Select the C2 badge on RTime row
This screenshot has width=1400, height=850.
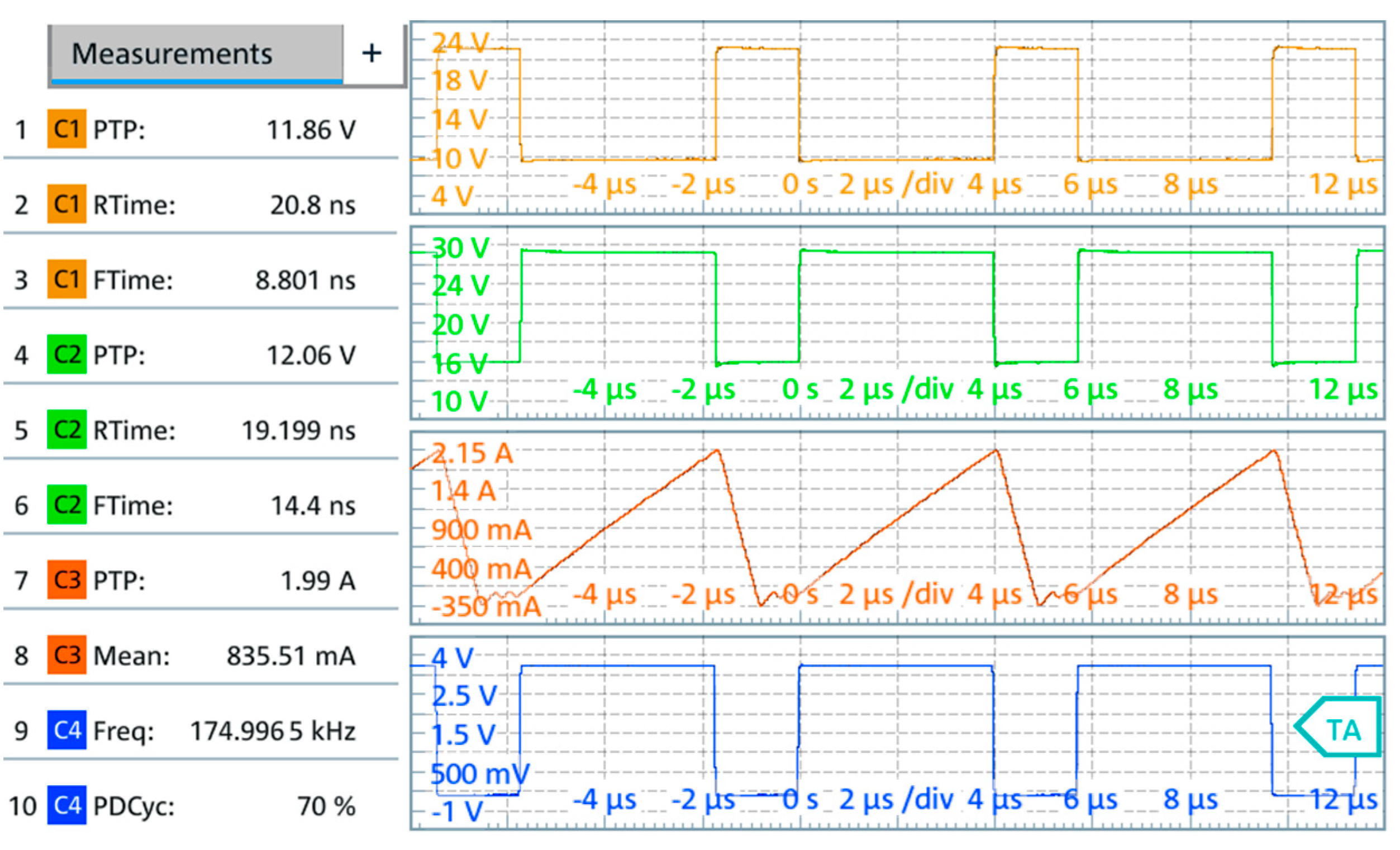pos(66,430)
